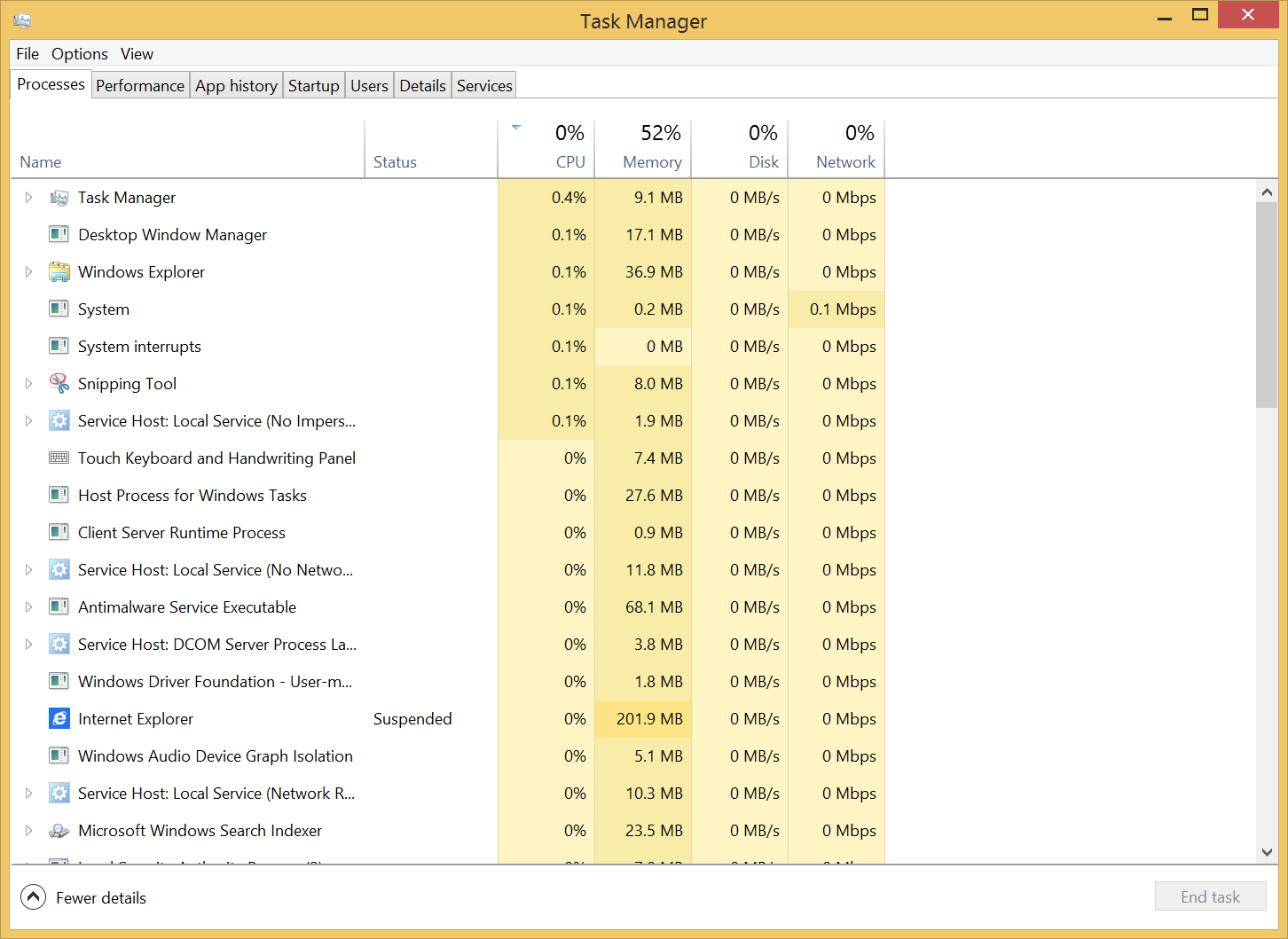Expand the Snipping Tool process group

tap(28, 384)
